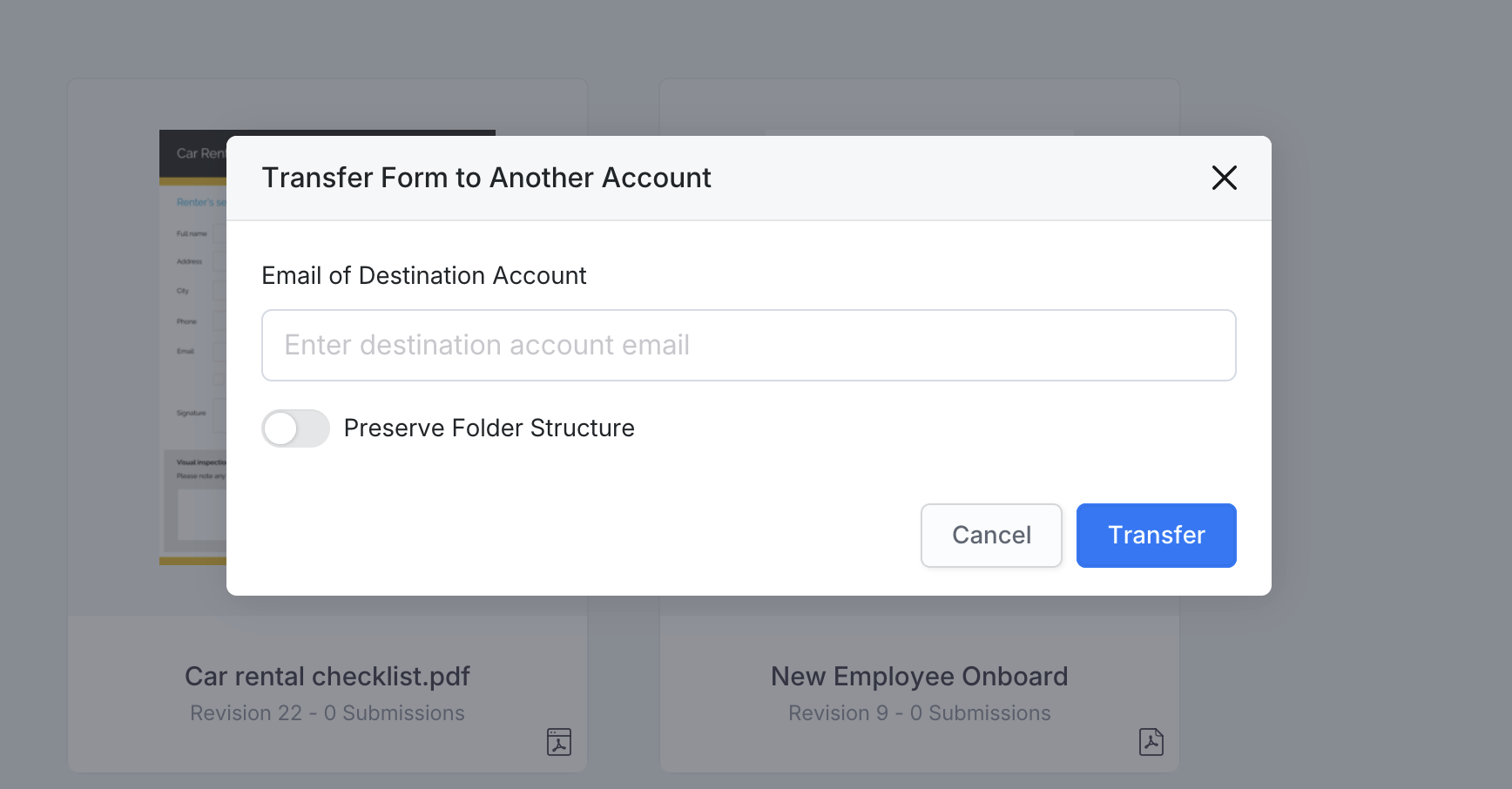Viewport: 1512px width, 789px height.
Task: Click the Preserve Folder Structure label
Action: (489, 428)
